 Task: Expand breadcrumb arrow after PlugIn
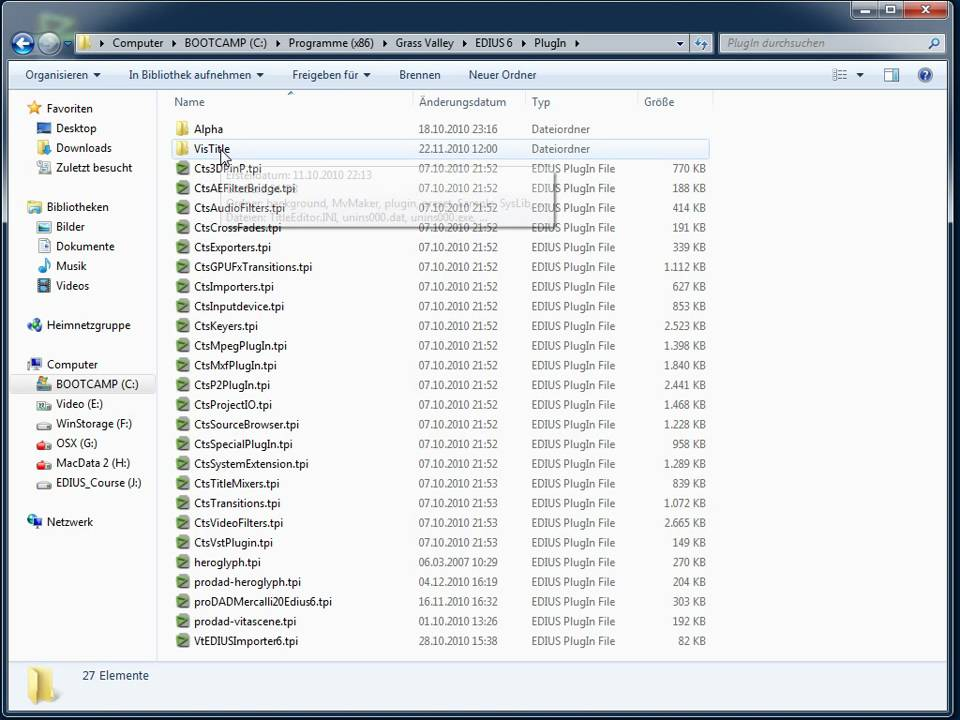pos(577,43)
